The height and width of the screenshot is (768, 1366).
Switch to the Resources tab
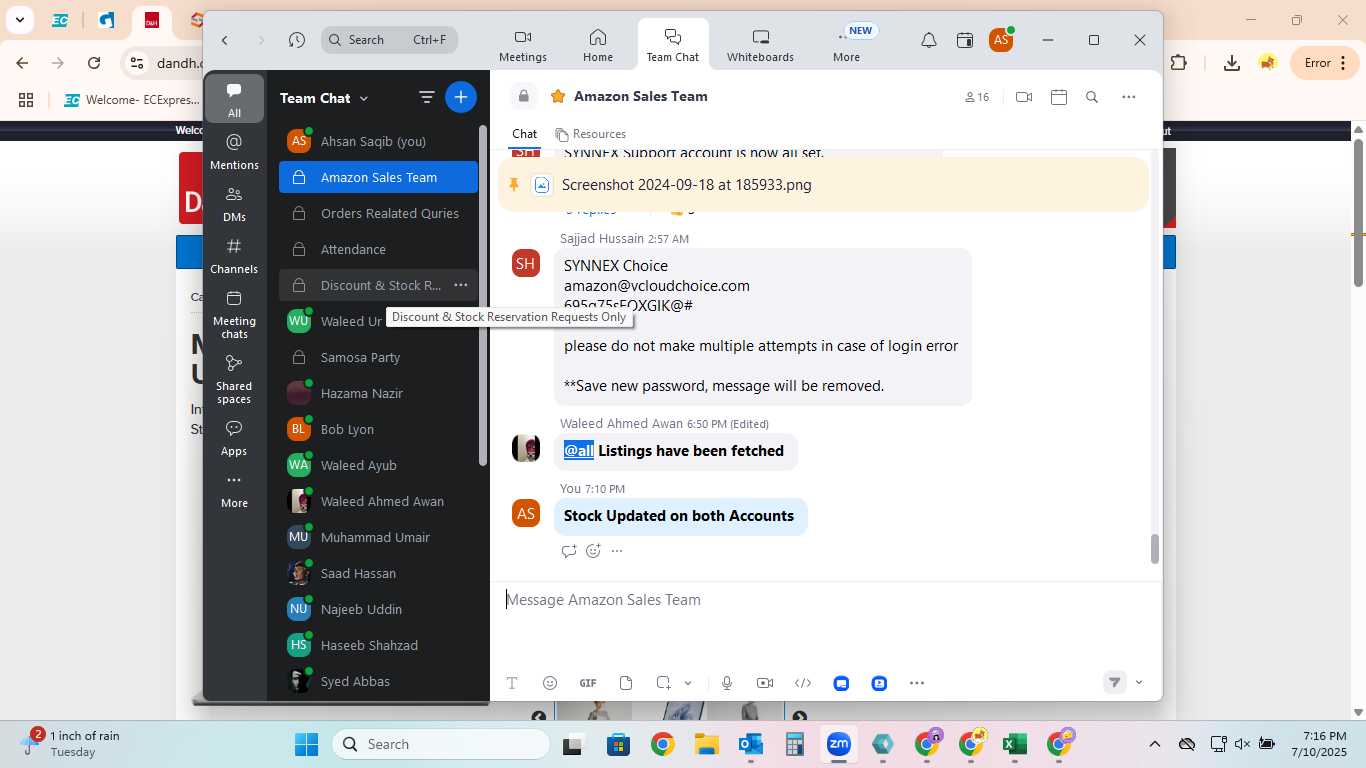point(591,134)
